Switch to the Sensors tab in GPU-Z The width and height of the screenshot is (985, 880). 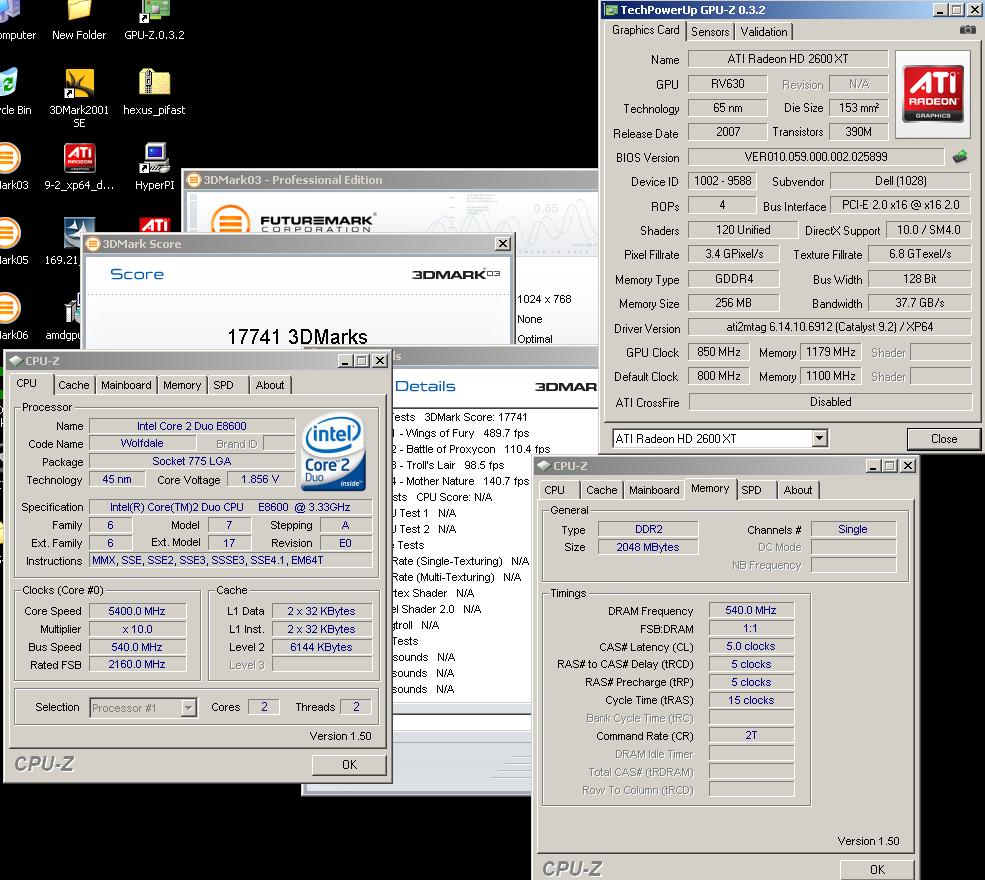click(710, 31)
